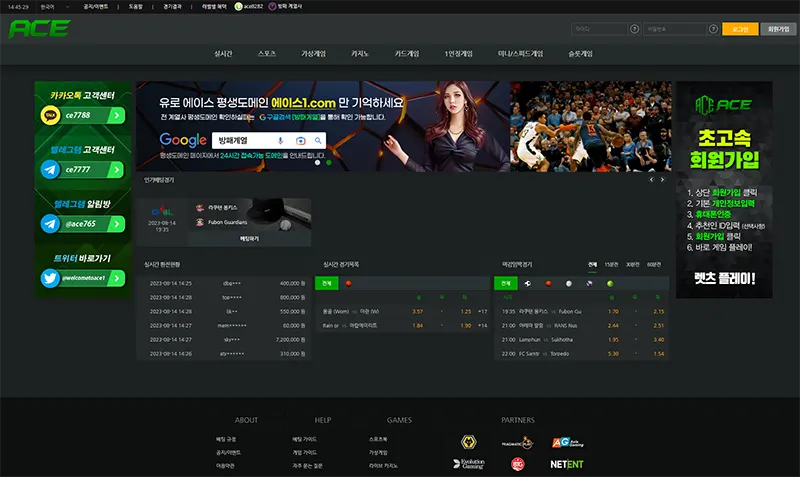Open Telegram support ce7777 link
The image size is (800, 477).
click(x=83, y=169)
